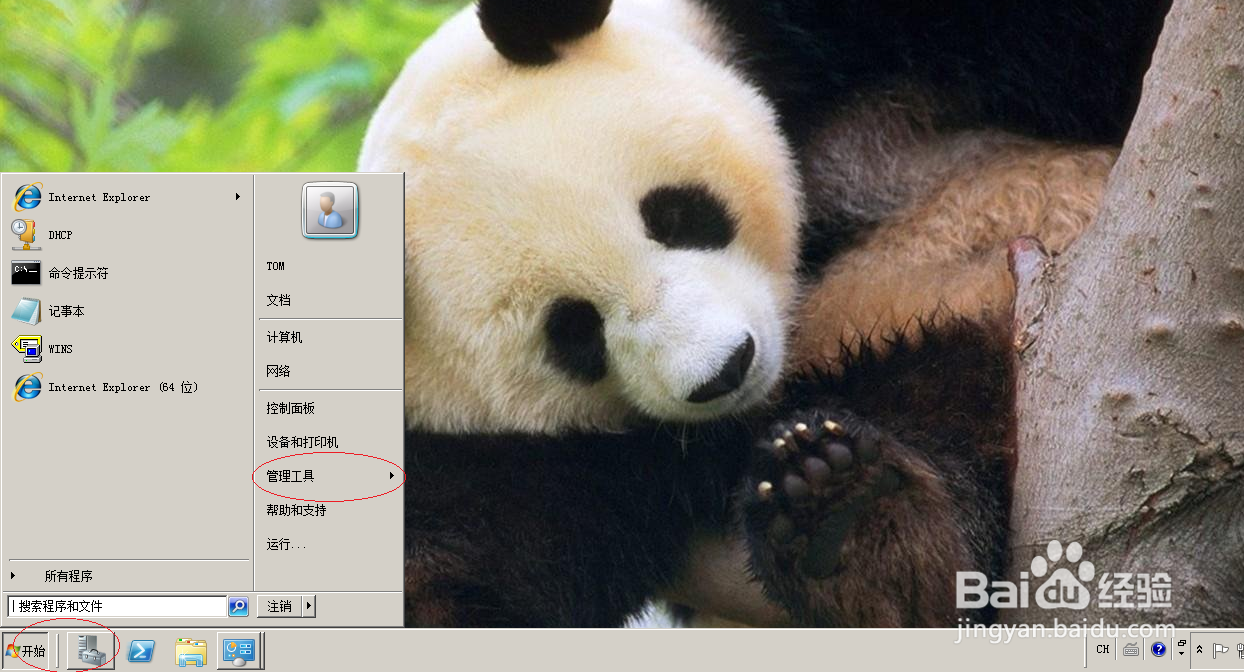Expand the 管理工具 submenu
The width and height of the screenshot is (1244, 672).
point(293,475)
